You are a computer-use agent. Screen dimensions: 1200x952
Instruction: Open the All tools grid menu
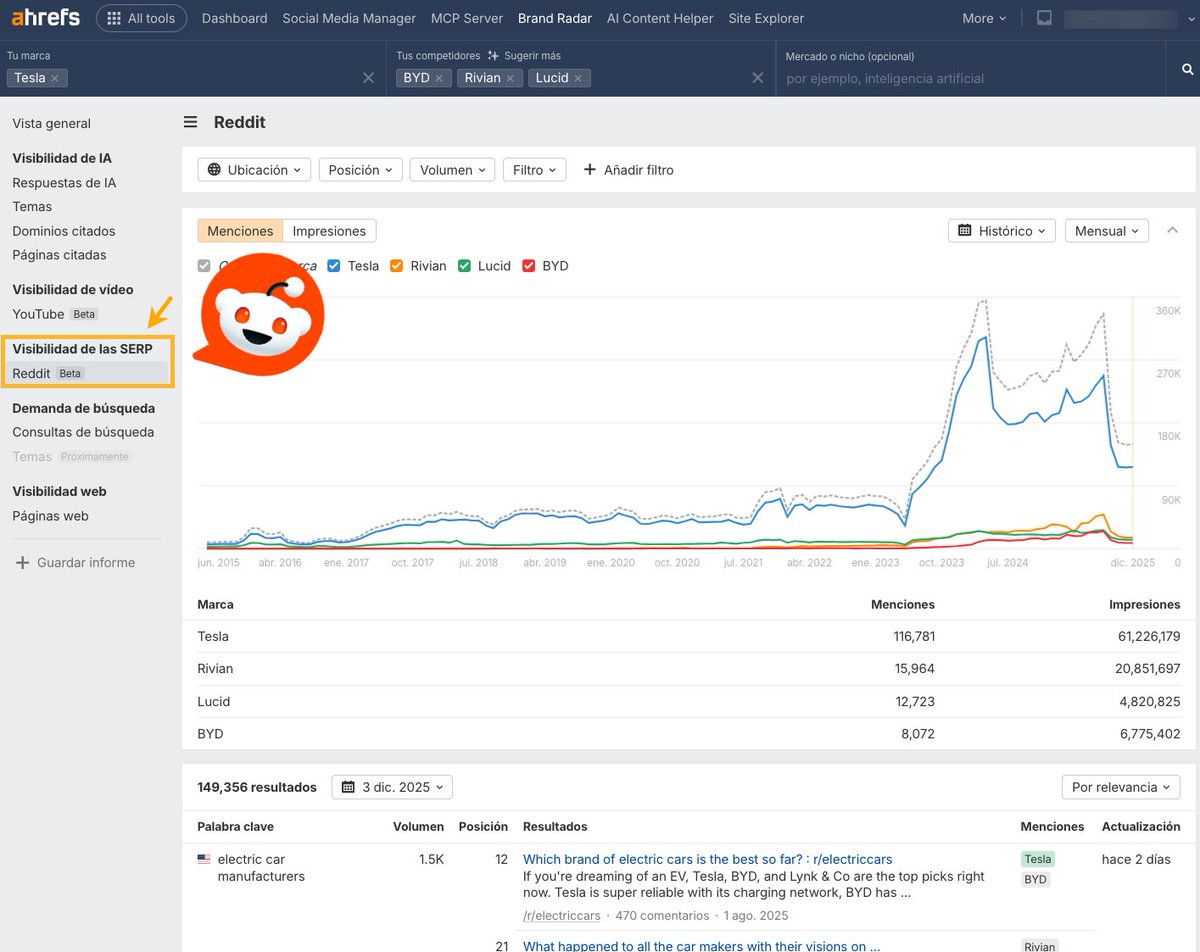141,18
